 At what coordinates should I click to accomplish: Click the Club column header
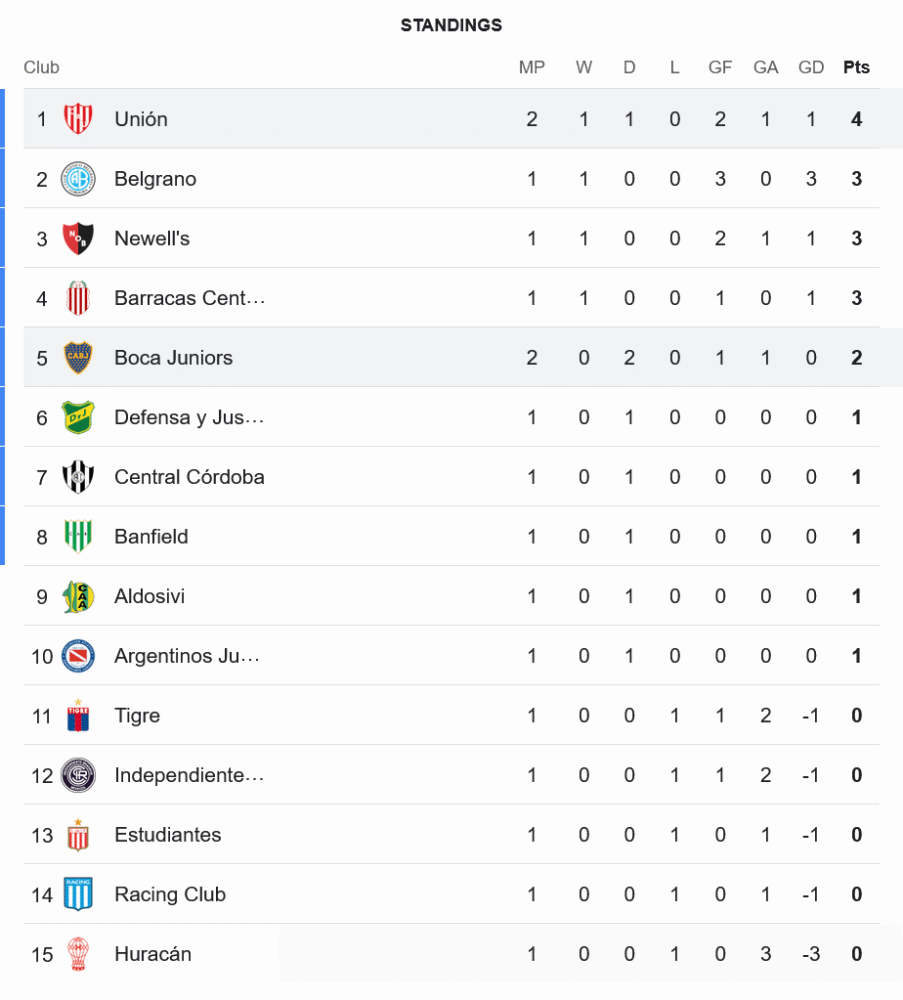click(x=42, y=68)
